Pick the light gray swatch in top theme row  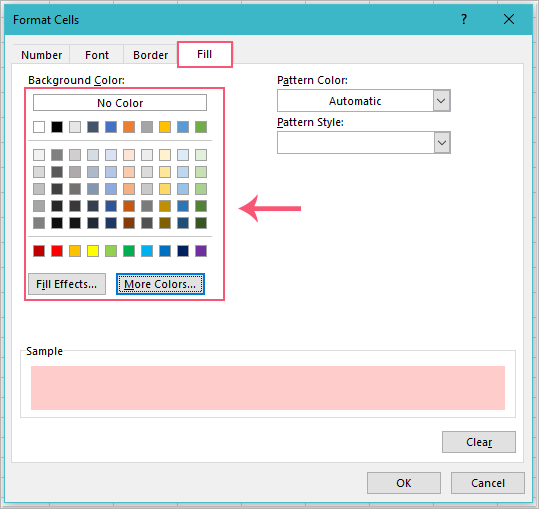(x=75, y=127)
